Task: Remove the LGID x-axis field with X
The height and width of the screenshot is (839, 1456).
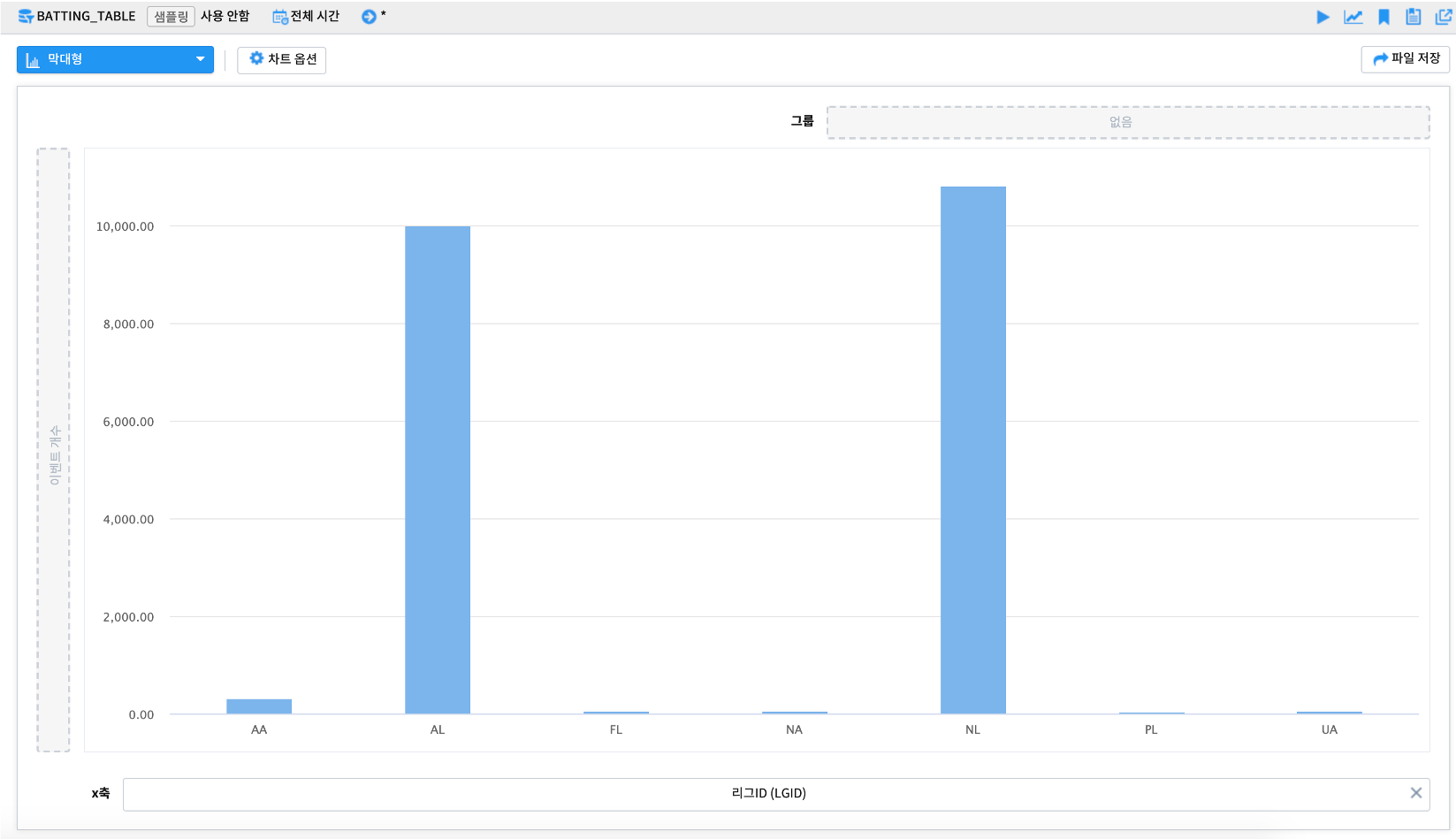Action: click(1416, 793)
